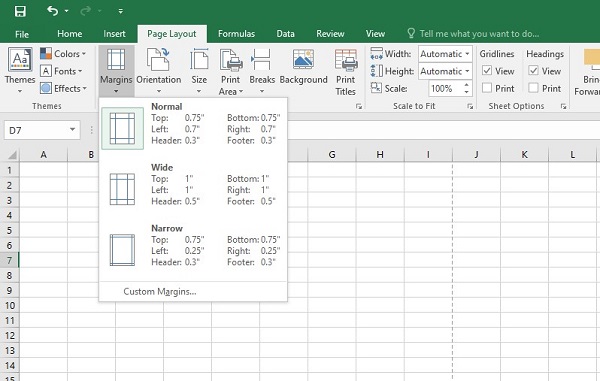Switch to the View tab
Image resolution: width=600 pixels, height=381 pixels.
pos(375,34)
